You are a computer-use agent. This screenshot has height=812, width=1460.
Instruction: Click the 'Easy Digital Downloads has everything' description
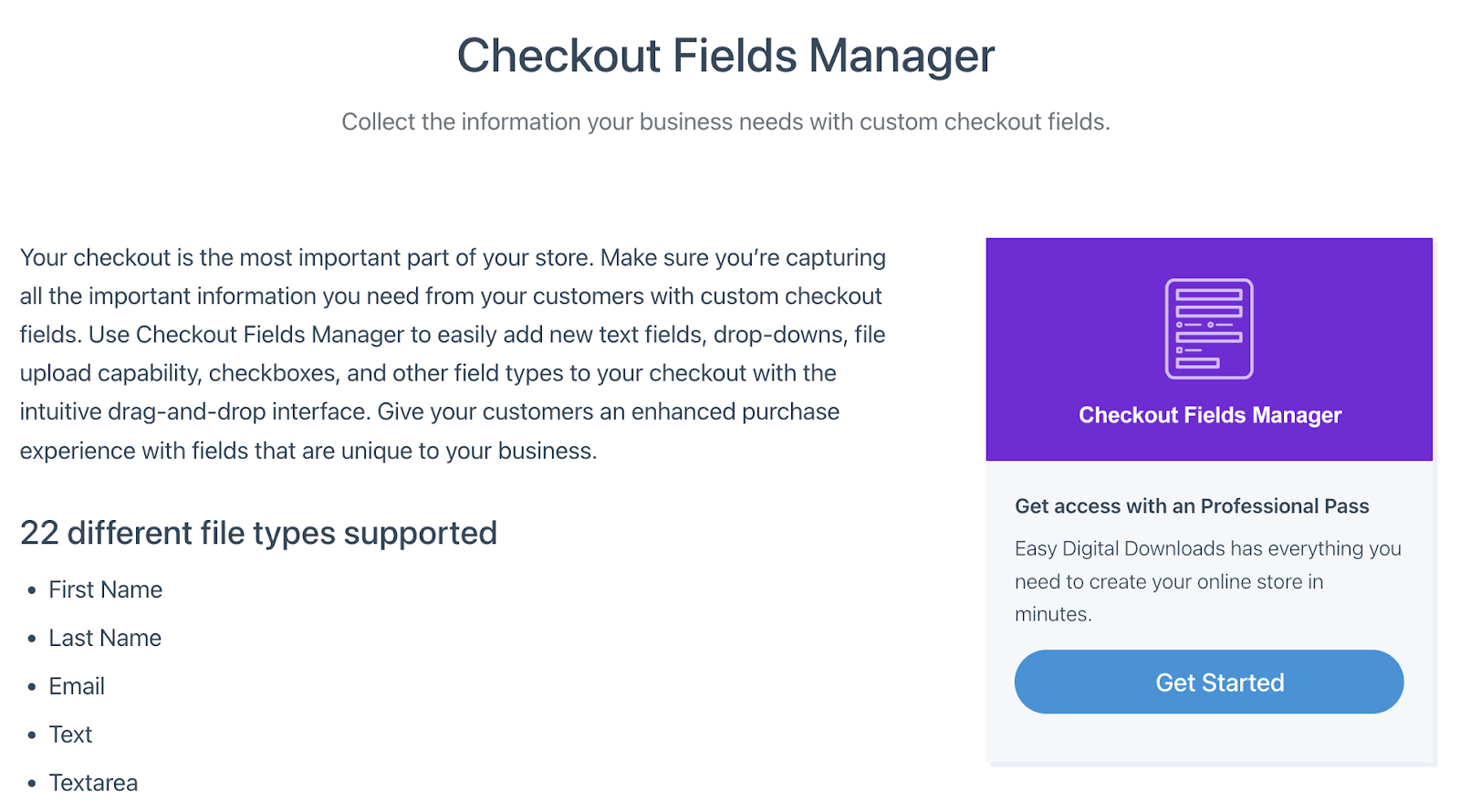pyautogui.click(x=1207, y=581)
